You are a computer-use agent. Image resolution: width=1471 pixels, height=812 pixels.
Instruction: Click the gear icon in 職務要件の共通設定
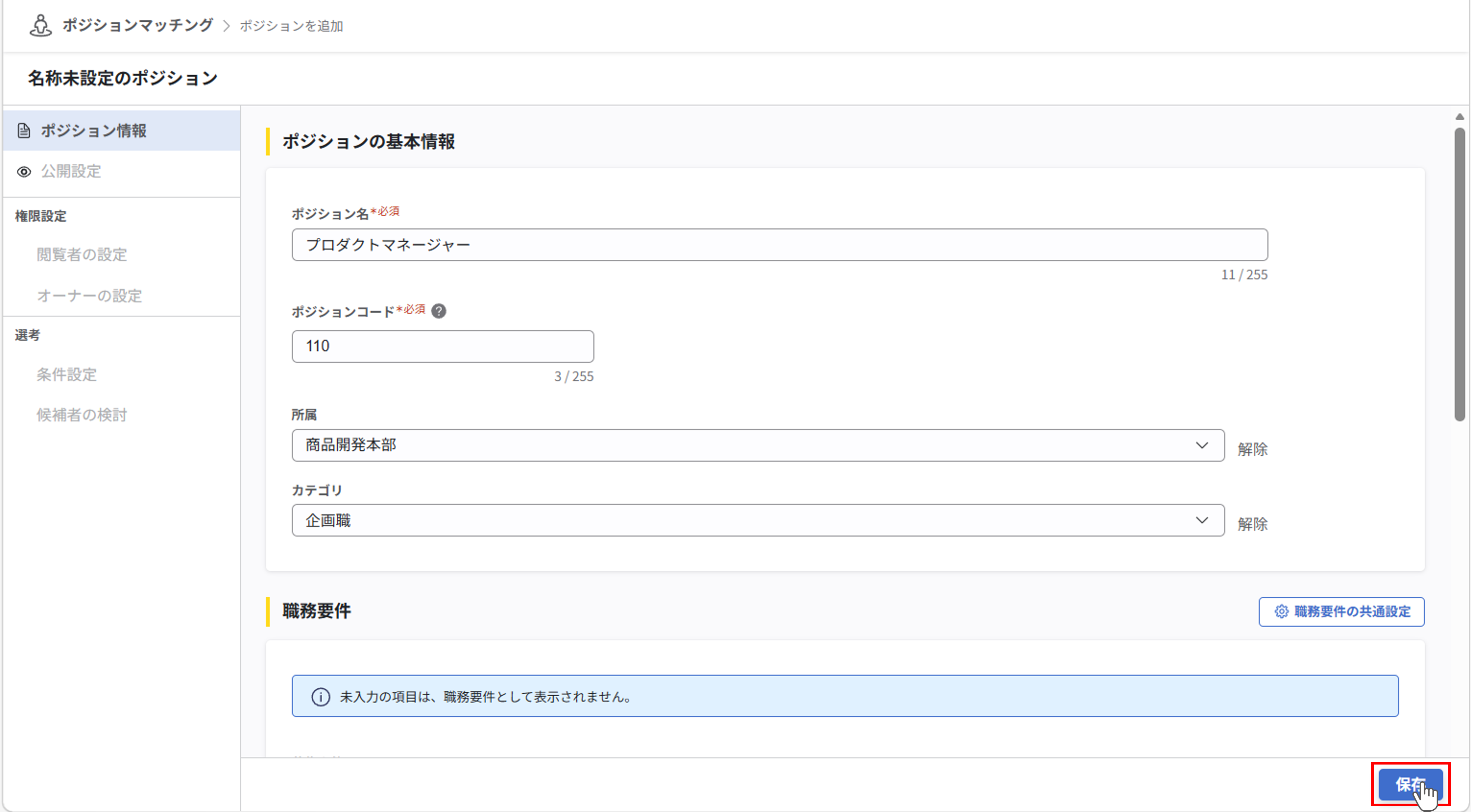pos(1281,612)
